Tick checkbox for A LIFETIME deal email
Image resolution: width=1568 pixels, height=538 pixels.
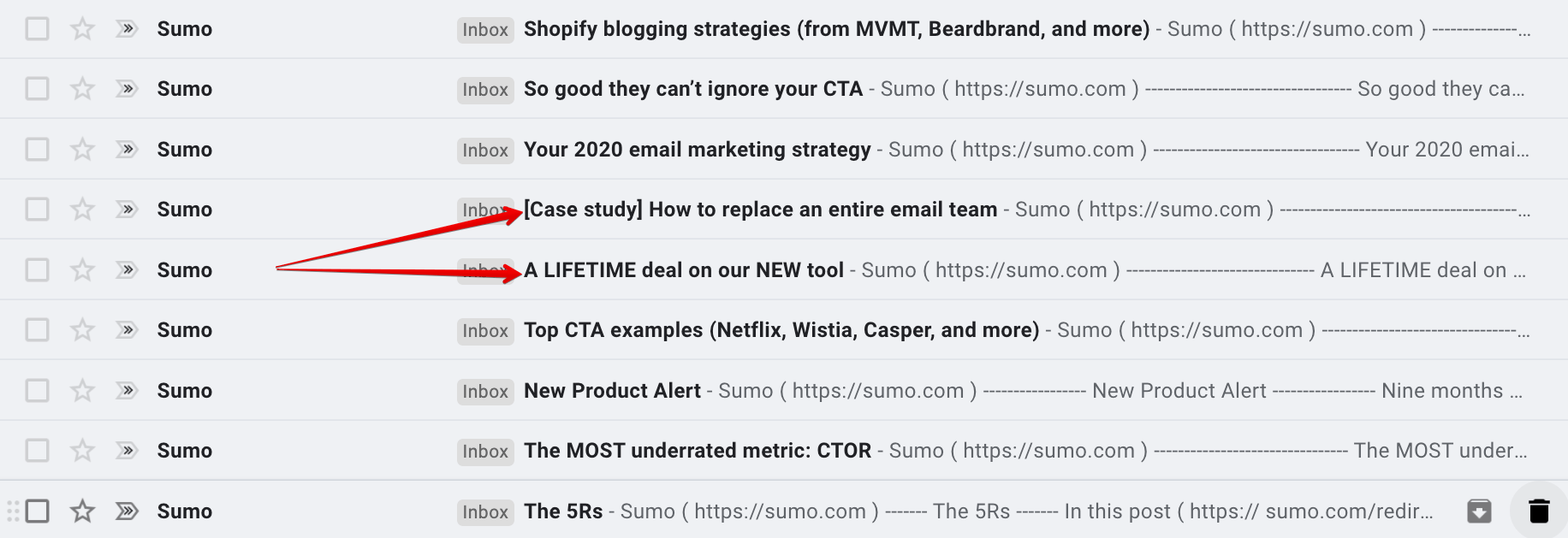coord(37,270)
